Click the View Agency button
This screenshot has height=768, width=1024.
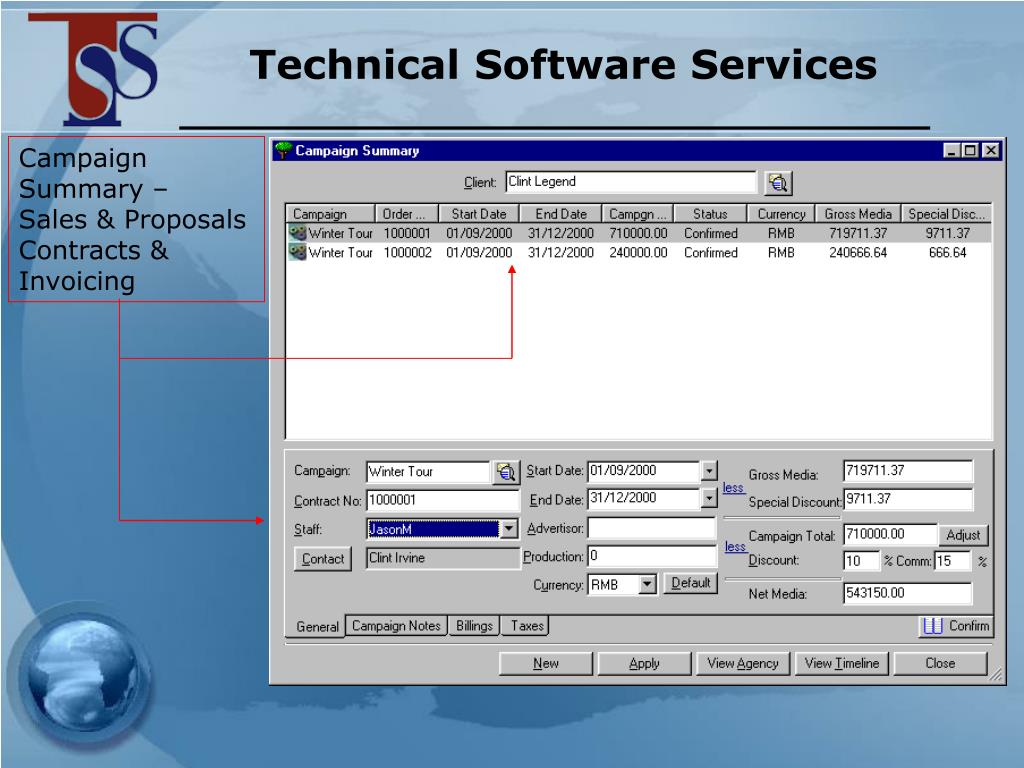pos(743,663)
